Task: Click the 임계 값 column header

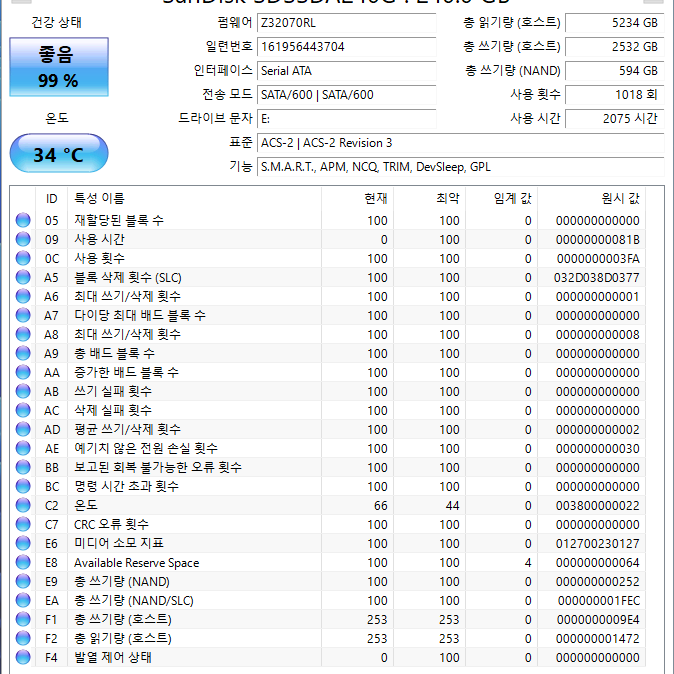Action: tap(502, 199)
